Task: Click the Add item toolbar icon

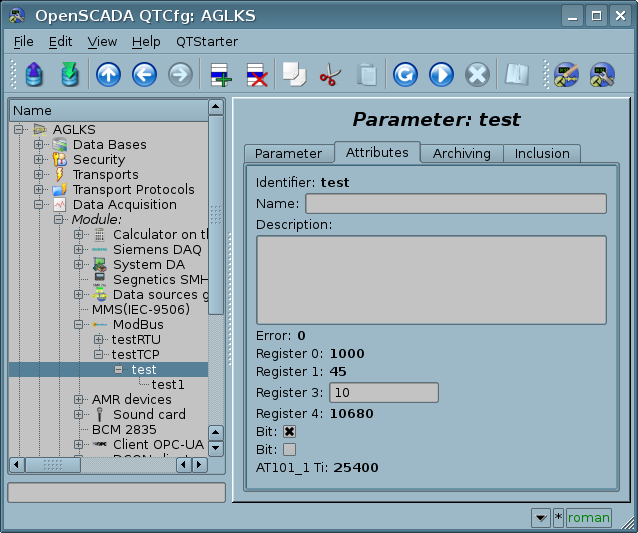Action: click(x=220, y=75)
